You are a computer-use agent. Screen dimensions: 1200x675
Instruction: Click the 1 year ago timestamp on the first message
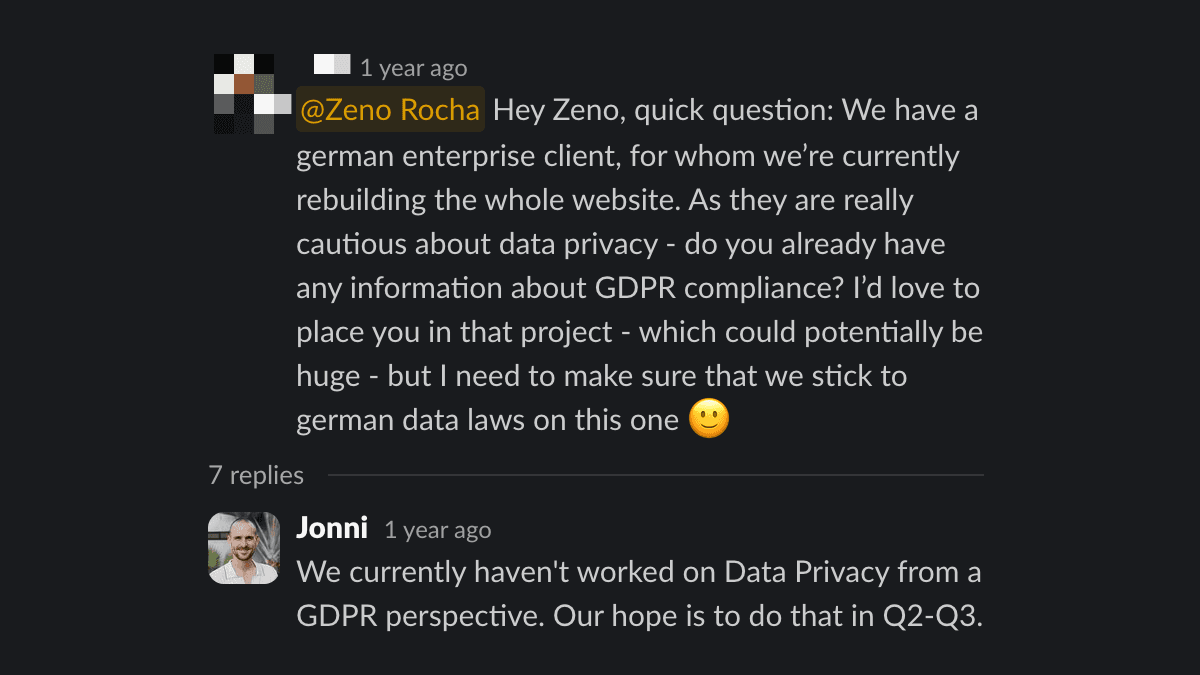pyautogui.click(x=412, y=68)
